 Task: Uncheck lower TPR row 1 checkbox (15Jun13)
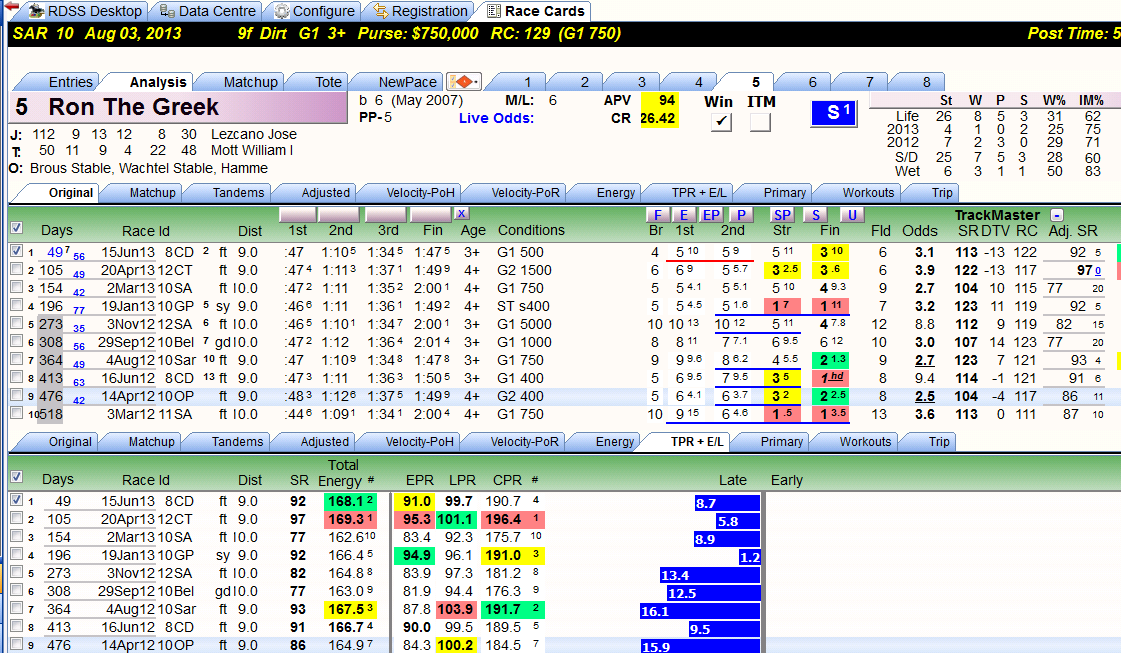click(x=16, y=500)
